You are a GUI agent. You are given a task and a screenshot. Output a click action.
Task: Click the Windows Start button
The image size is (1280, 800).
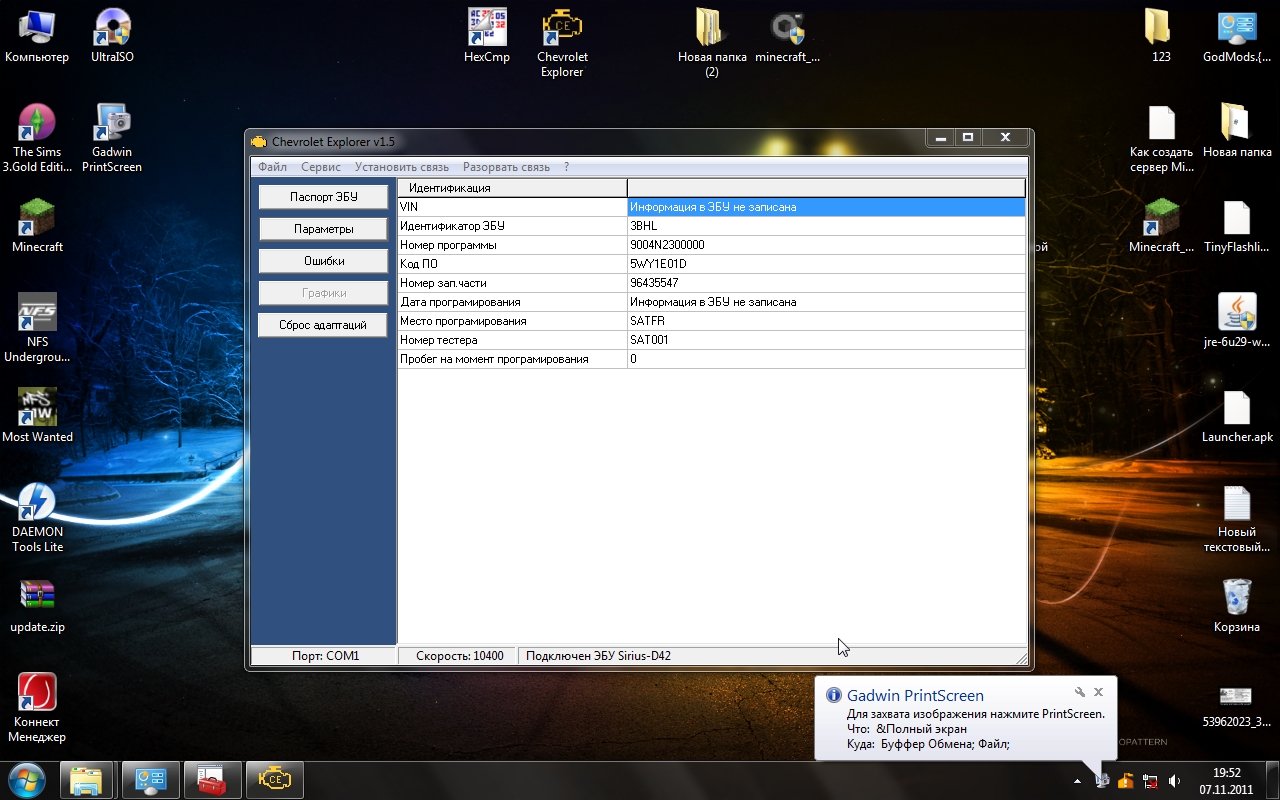click(26, 779)
